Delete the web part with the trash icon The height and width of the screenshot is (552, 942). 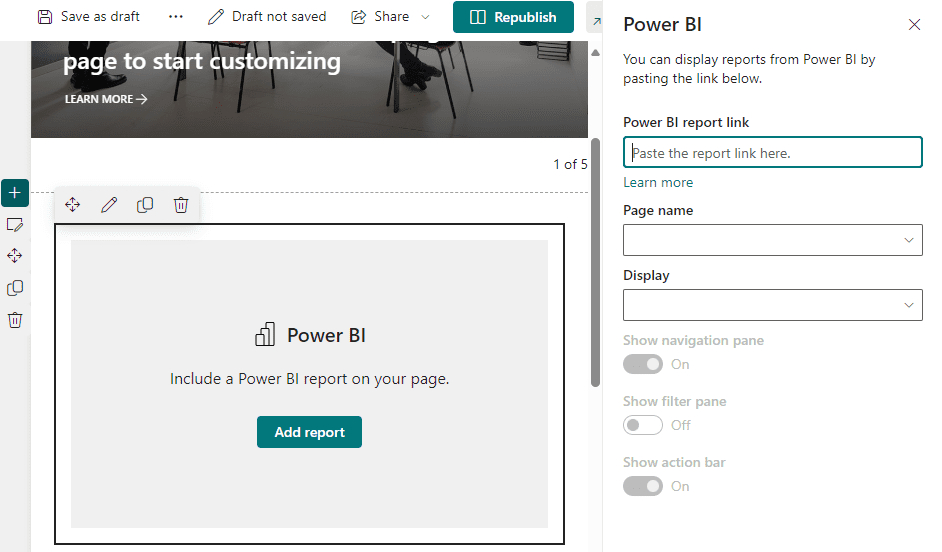181,205
